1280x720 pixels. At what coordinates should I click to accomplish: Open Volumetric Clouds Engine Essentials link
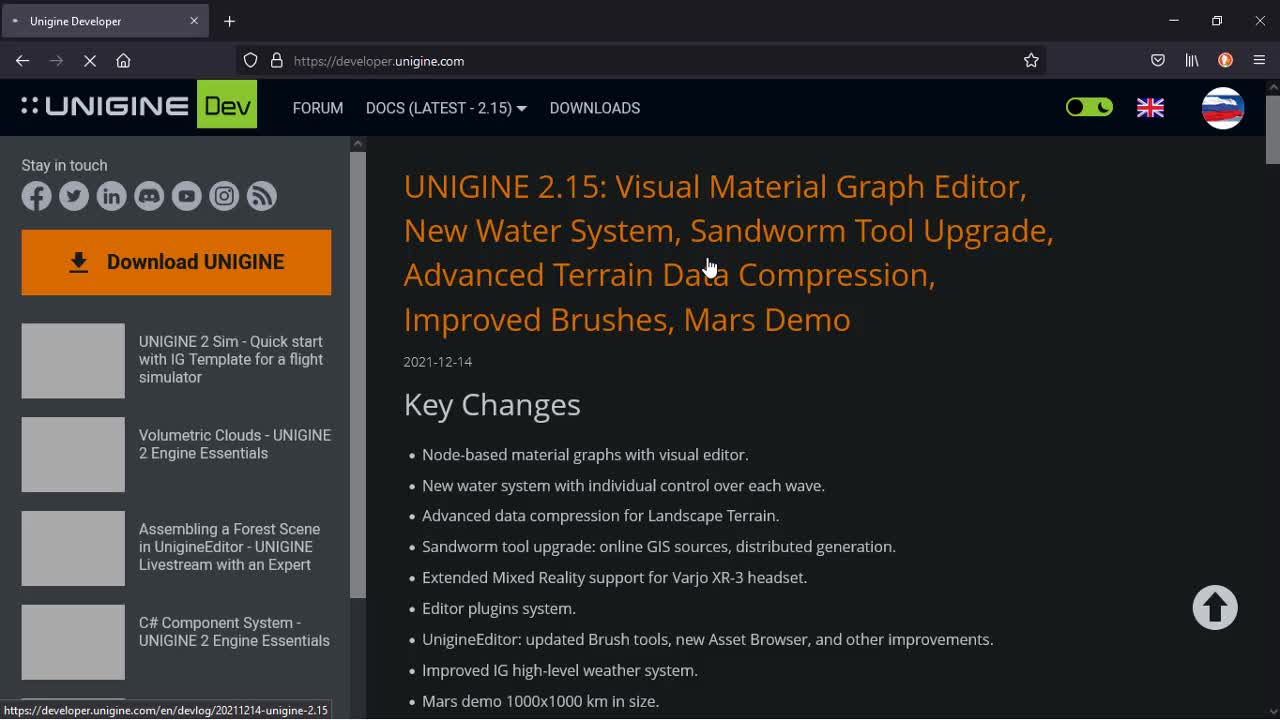[x=235, y=444]
